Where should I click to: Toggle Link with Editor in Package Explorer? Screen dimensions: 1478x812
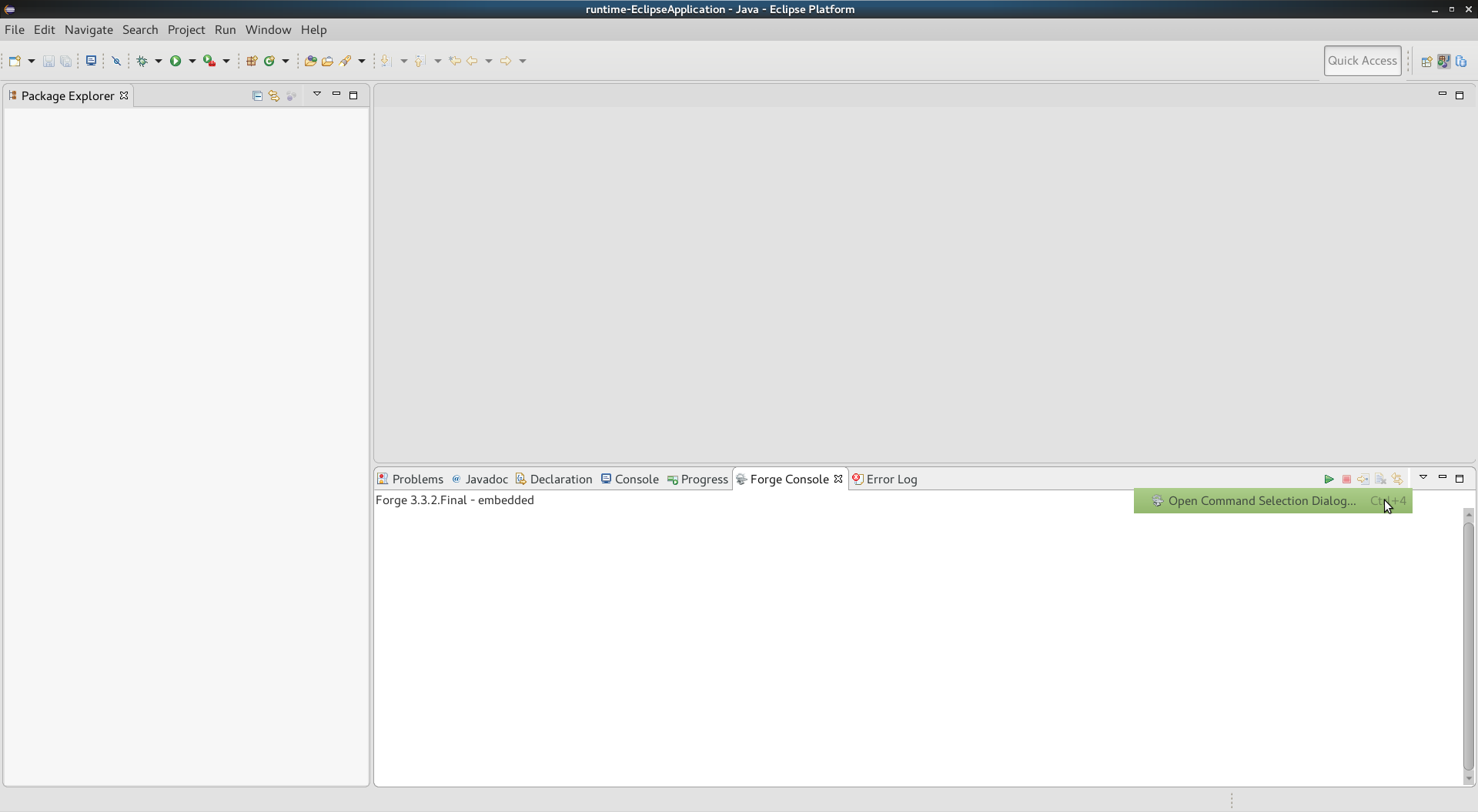[x=274, y=95]
